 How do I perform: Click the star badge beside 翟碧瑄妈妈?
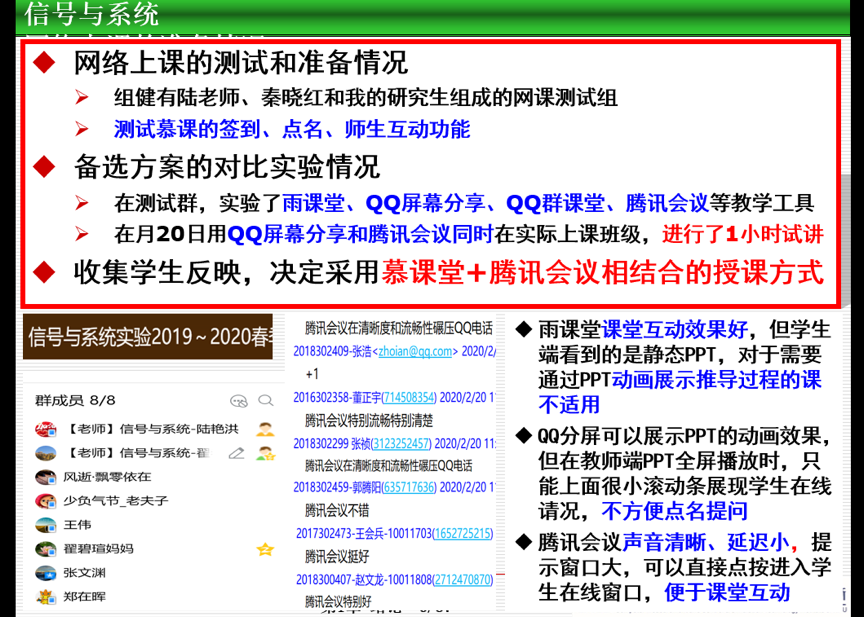263,548
